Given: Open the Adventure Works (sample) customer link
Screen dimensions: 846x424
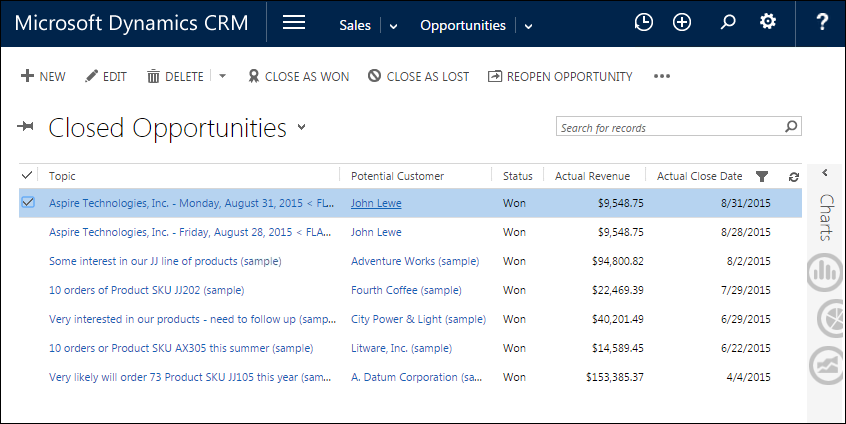Looking at the screenshot, I should [415, 261].
